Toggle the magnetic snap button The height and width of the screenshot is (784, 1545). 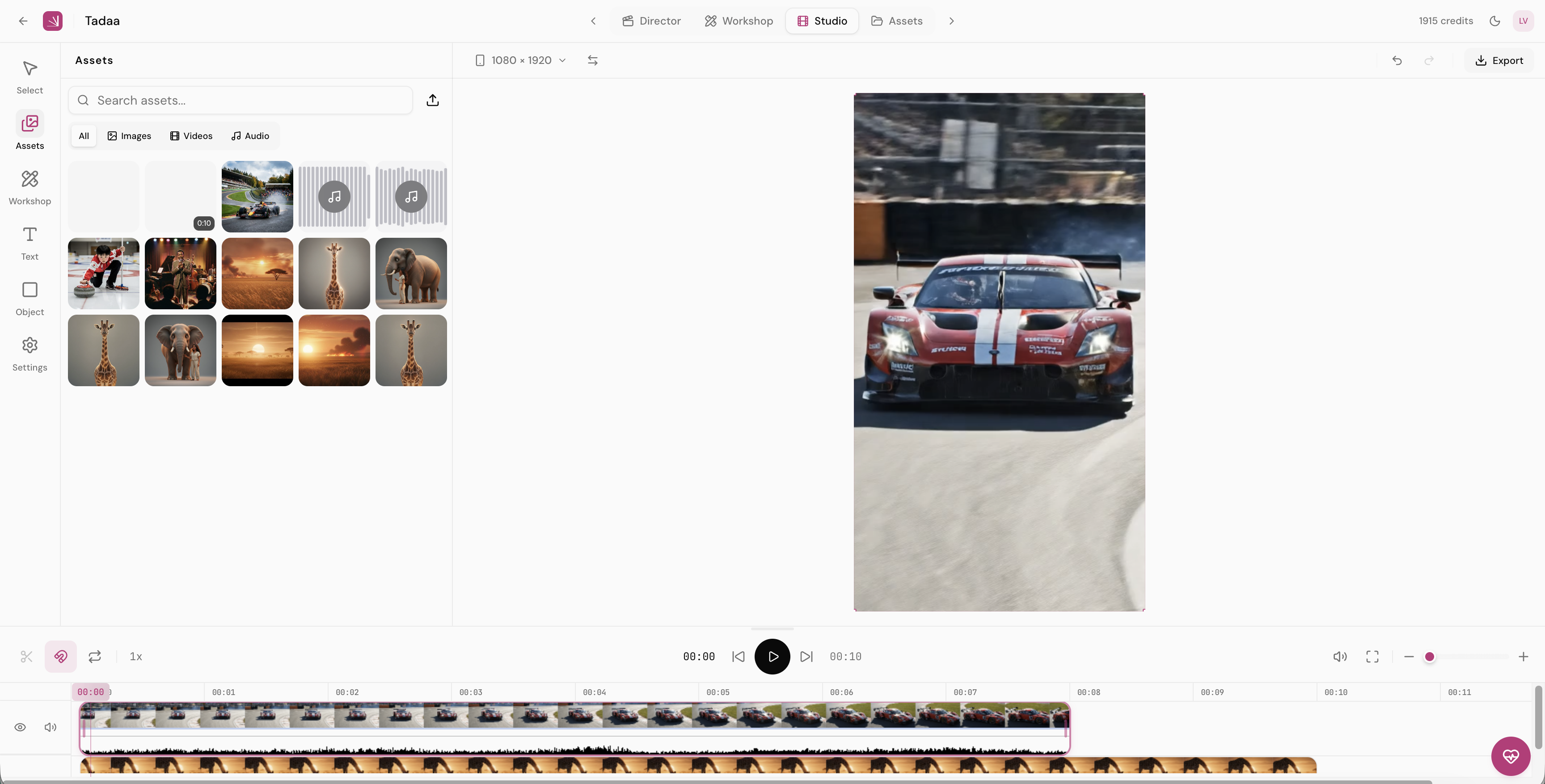click(x=61, y=656)
